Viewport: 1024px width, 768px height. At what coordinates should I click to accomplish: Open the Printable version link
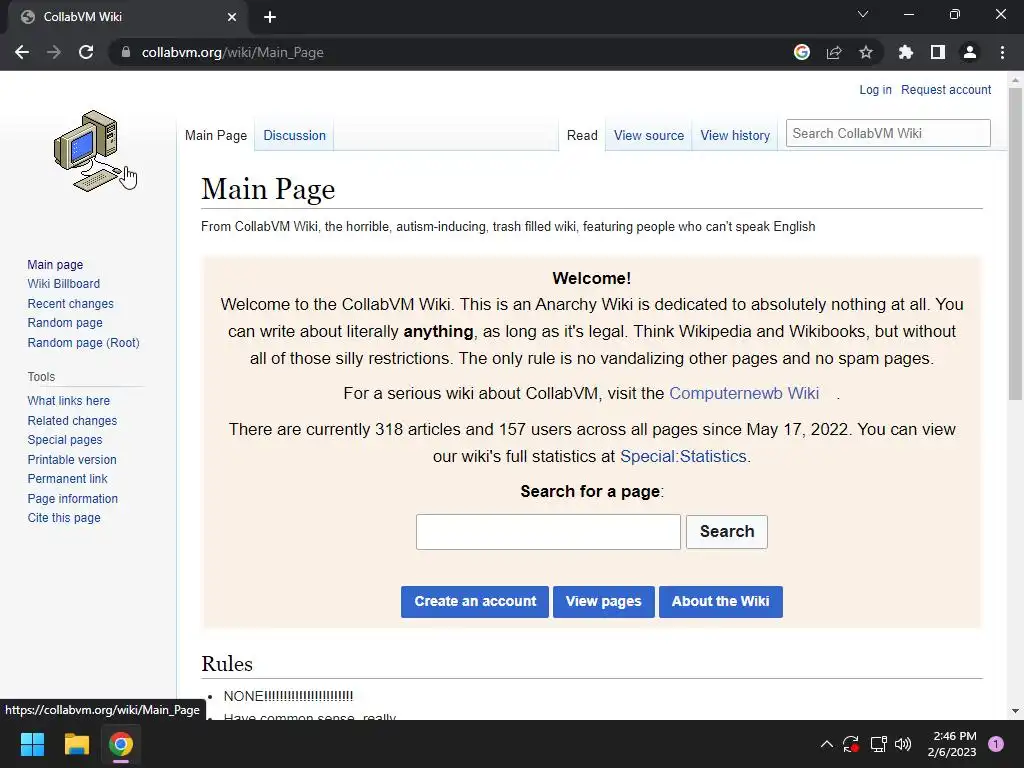[x=72, y=459]
